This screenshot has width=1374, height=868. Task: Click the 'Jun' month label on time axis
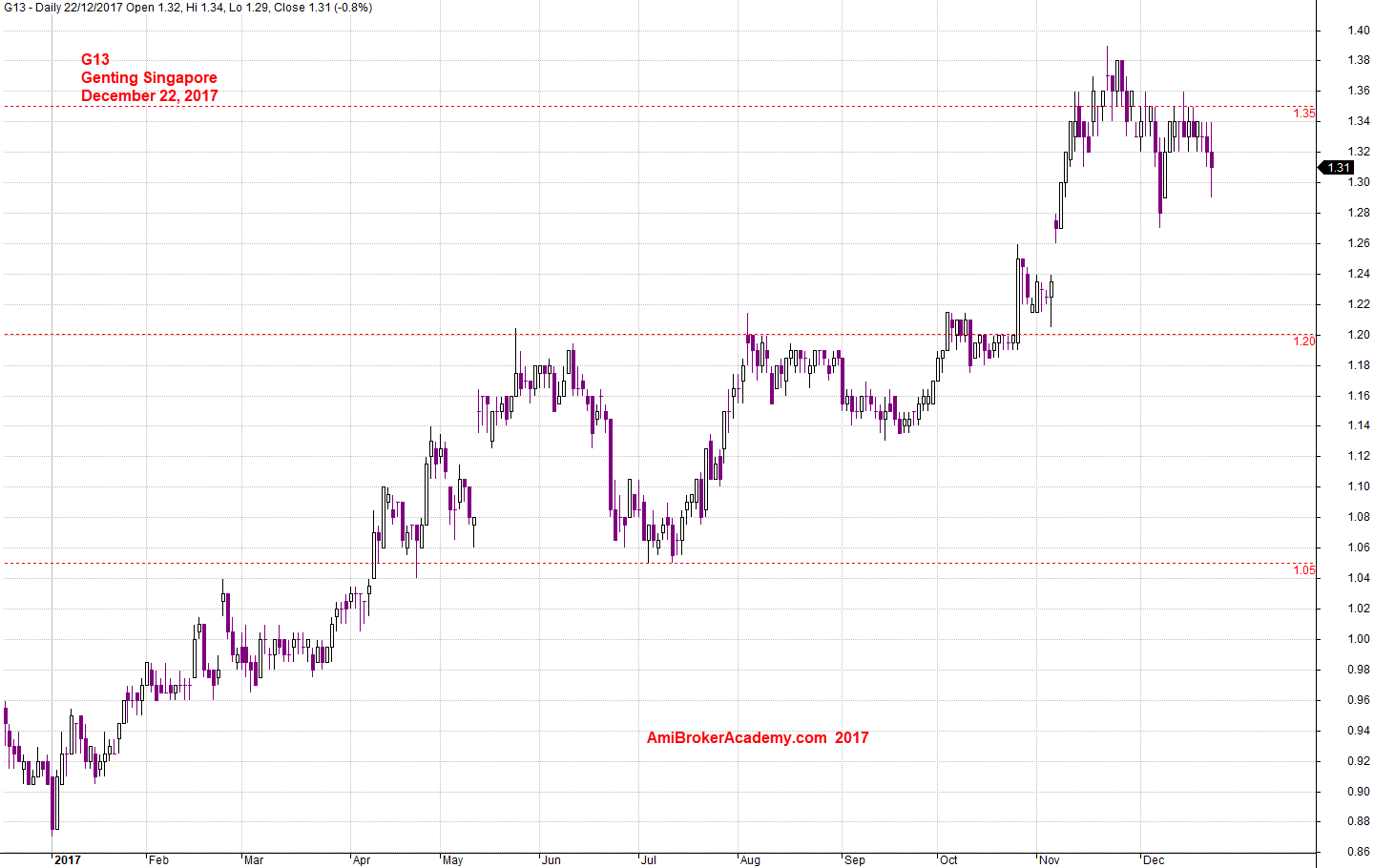tap(552, 860)
